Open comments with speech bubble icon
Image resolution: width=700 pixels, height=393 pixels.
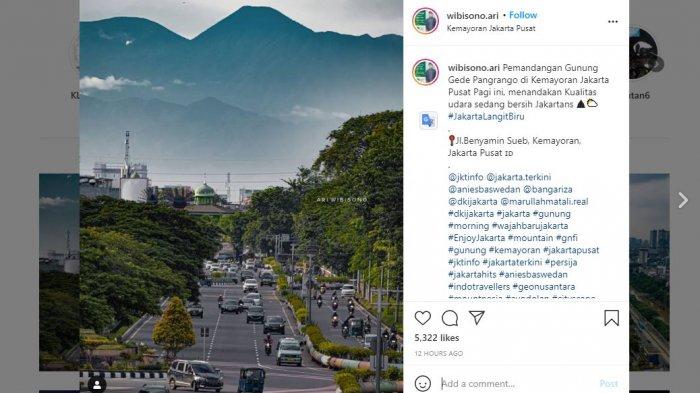tap(450, 318)
